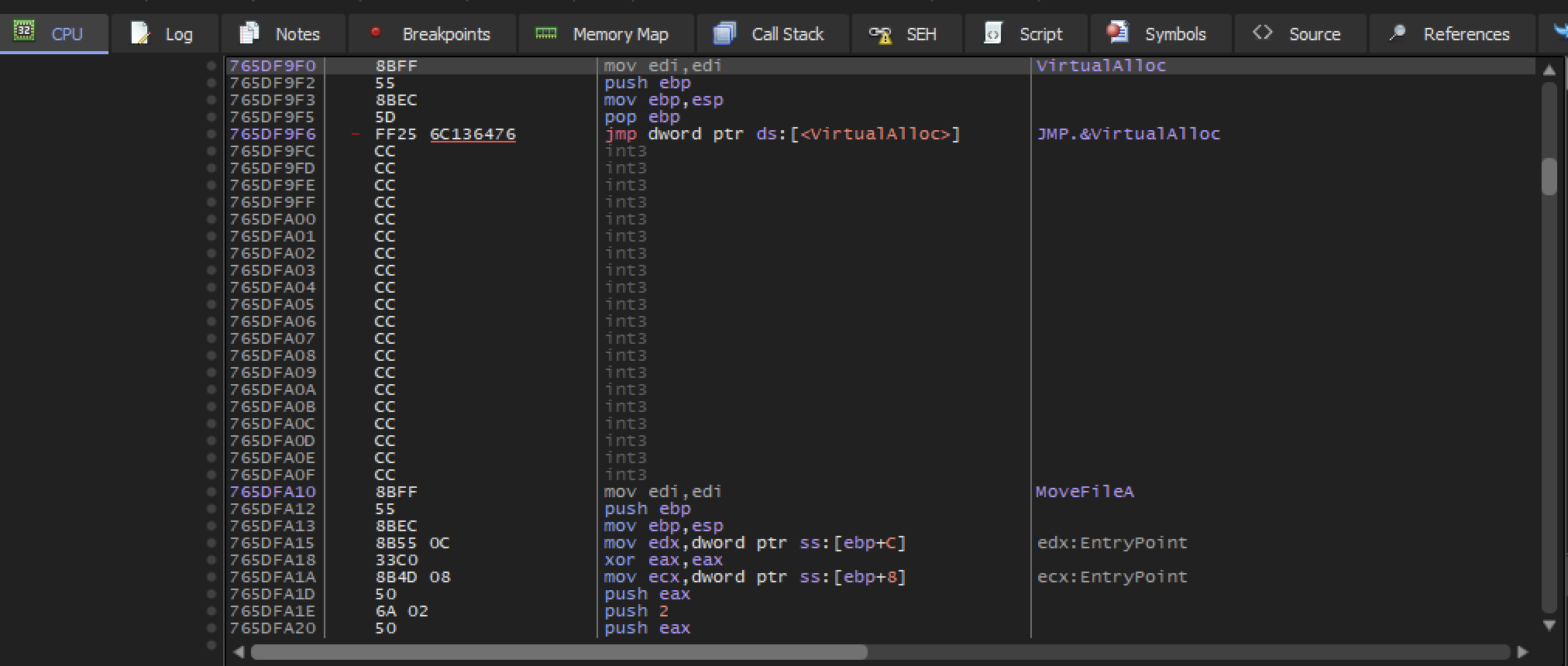The image size is (1568, 666).
Task: Switch to the Symbols tab
Action: pyautogui.click(x=1160, y=34)
